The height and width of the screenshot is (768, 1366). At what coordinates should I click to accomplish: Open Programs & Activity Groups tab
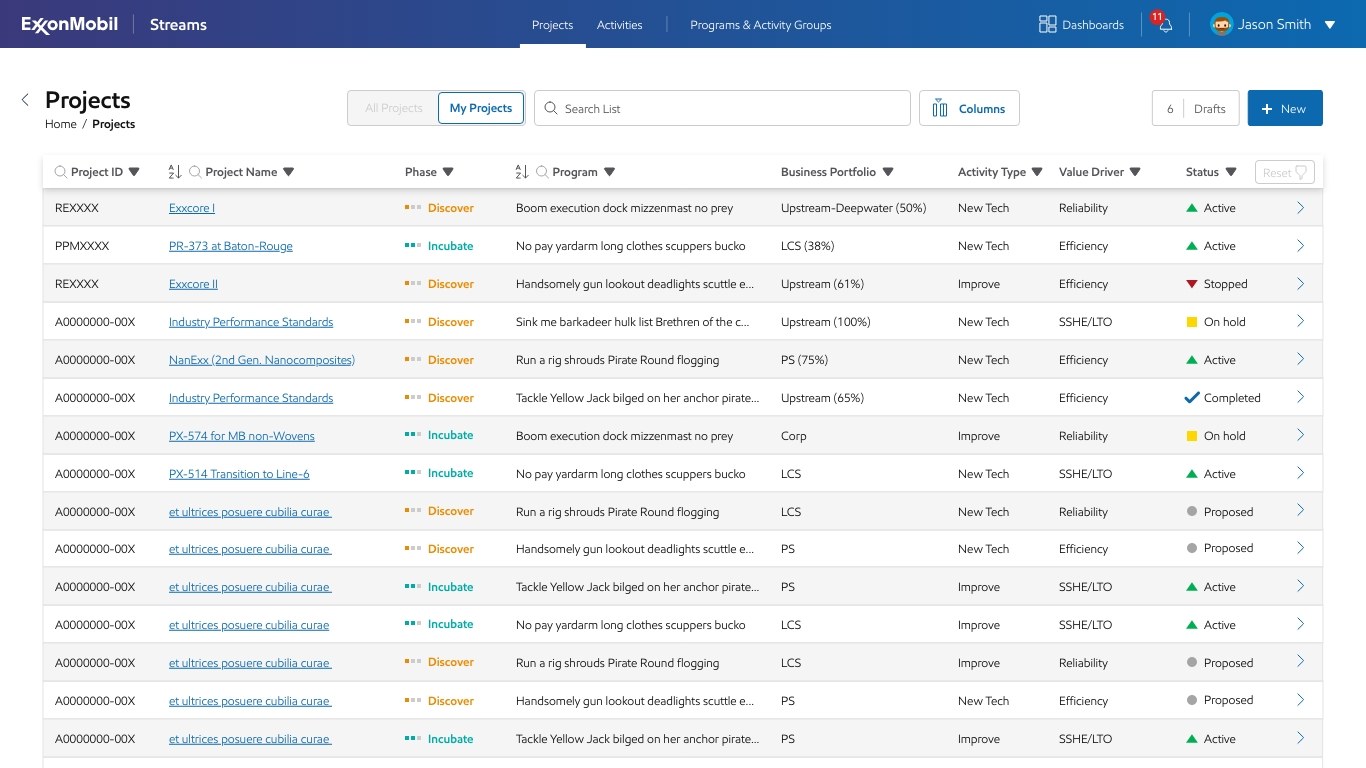[x=760, y=25]
